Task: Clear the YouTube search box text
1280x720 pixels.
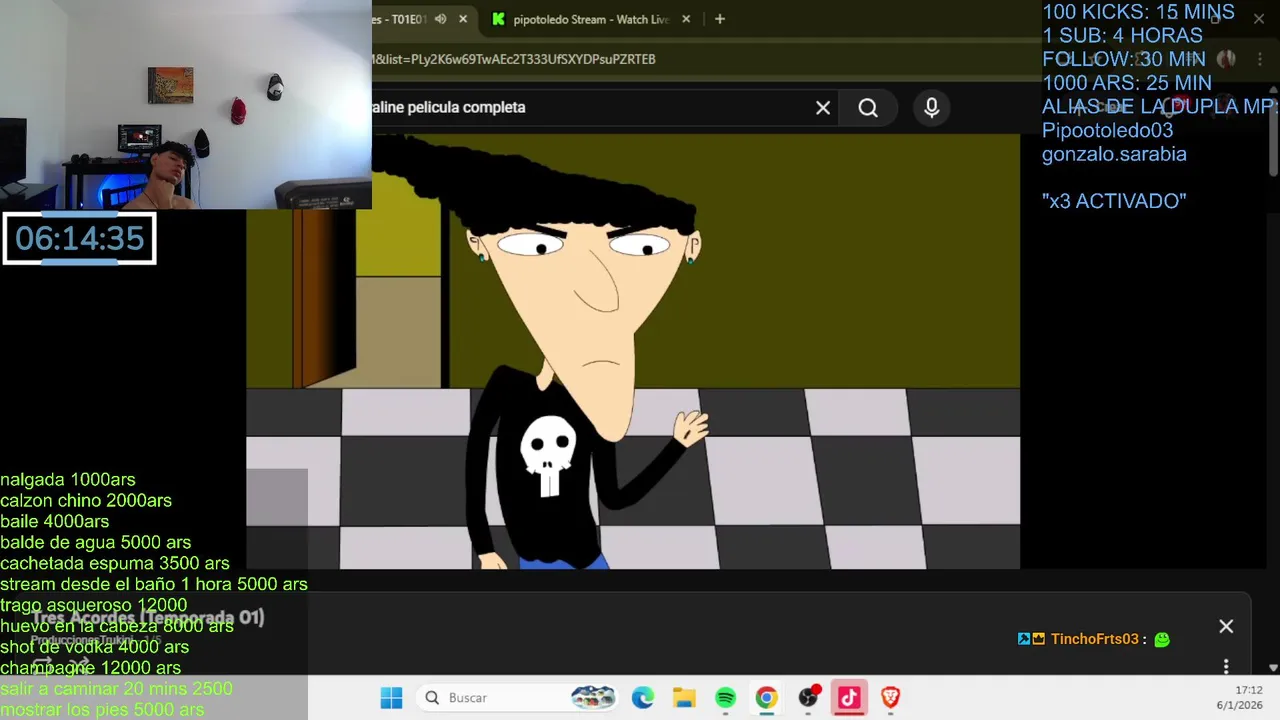Action: [x=823, y=108]
